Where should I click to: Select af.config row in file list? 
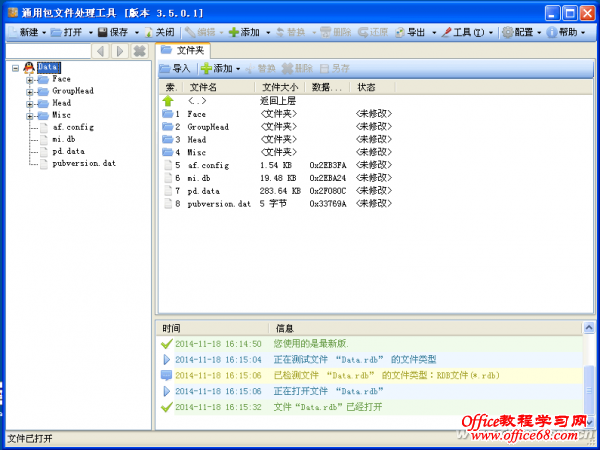277,165
